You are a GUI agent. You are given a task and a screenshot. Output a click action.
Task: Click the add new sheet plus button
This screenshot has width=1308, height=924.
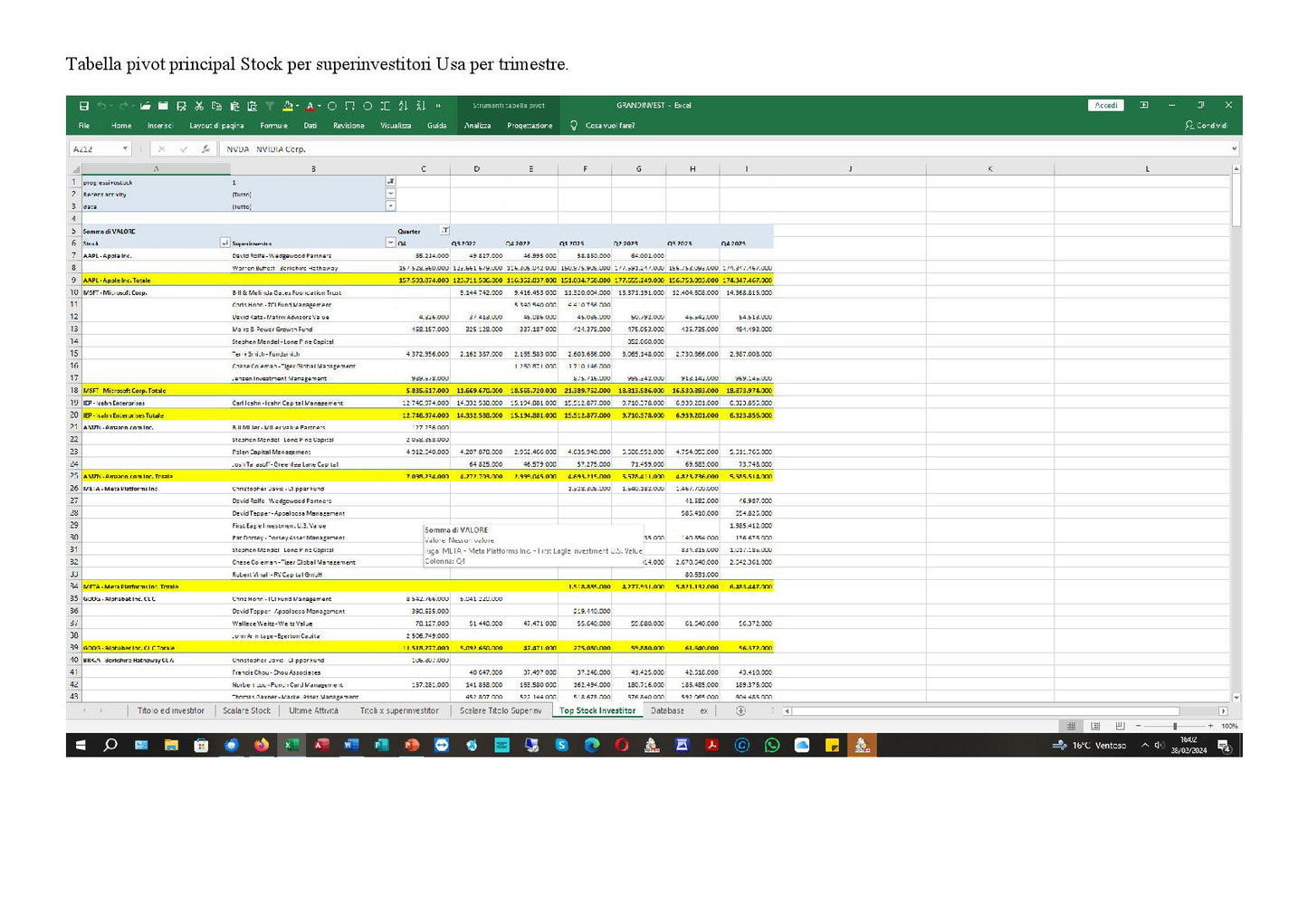741,711
